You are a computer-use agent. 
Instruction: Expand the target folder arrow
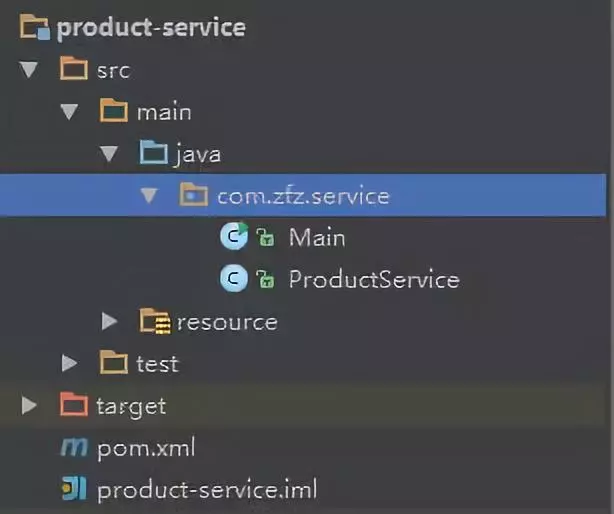click(29, 405)
